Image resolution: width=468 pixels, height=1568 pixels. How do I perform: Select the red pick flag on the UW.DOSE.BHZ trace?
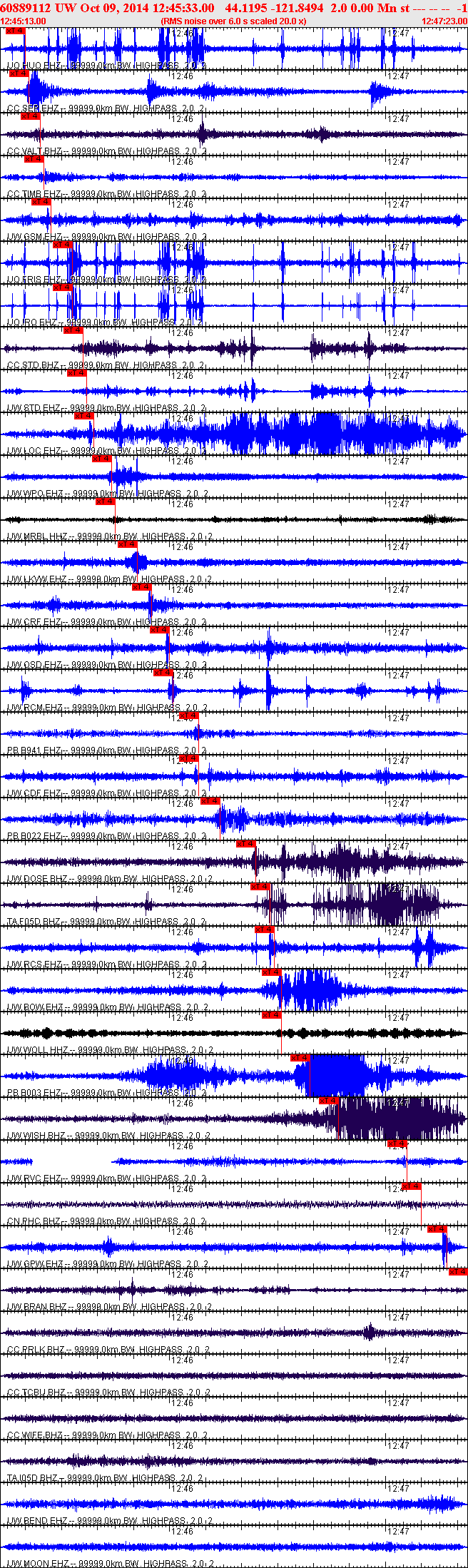coord(246,844)
